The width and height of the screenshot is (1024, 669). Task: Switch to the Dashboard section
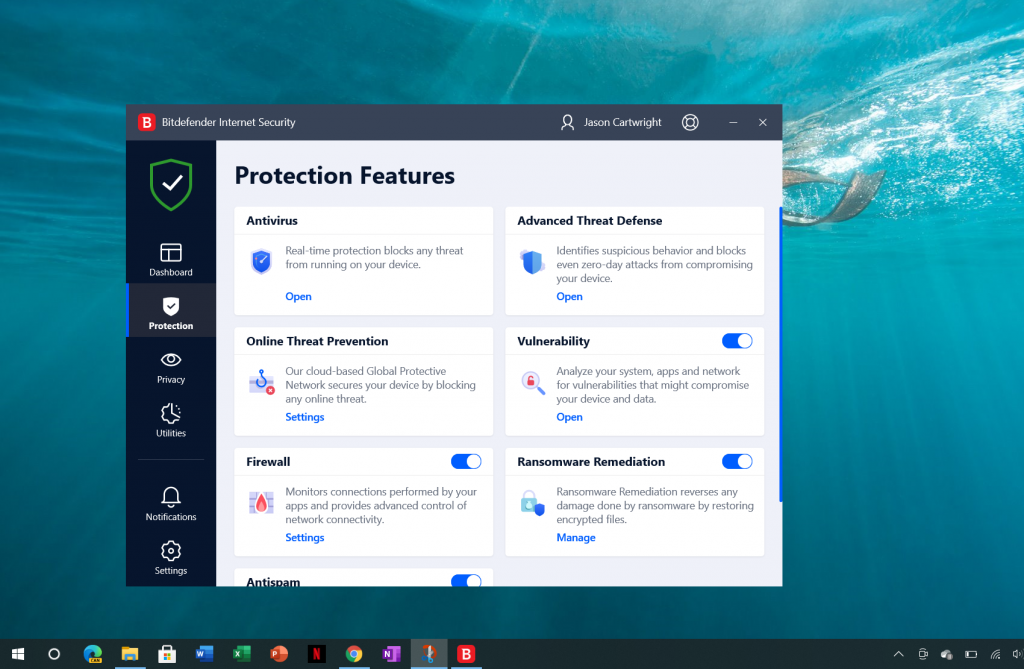170,258
